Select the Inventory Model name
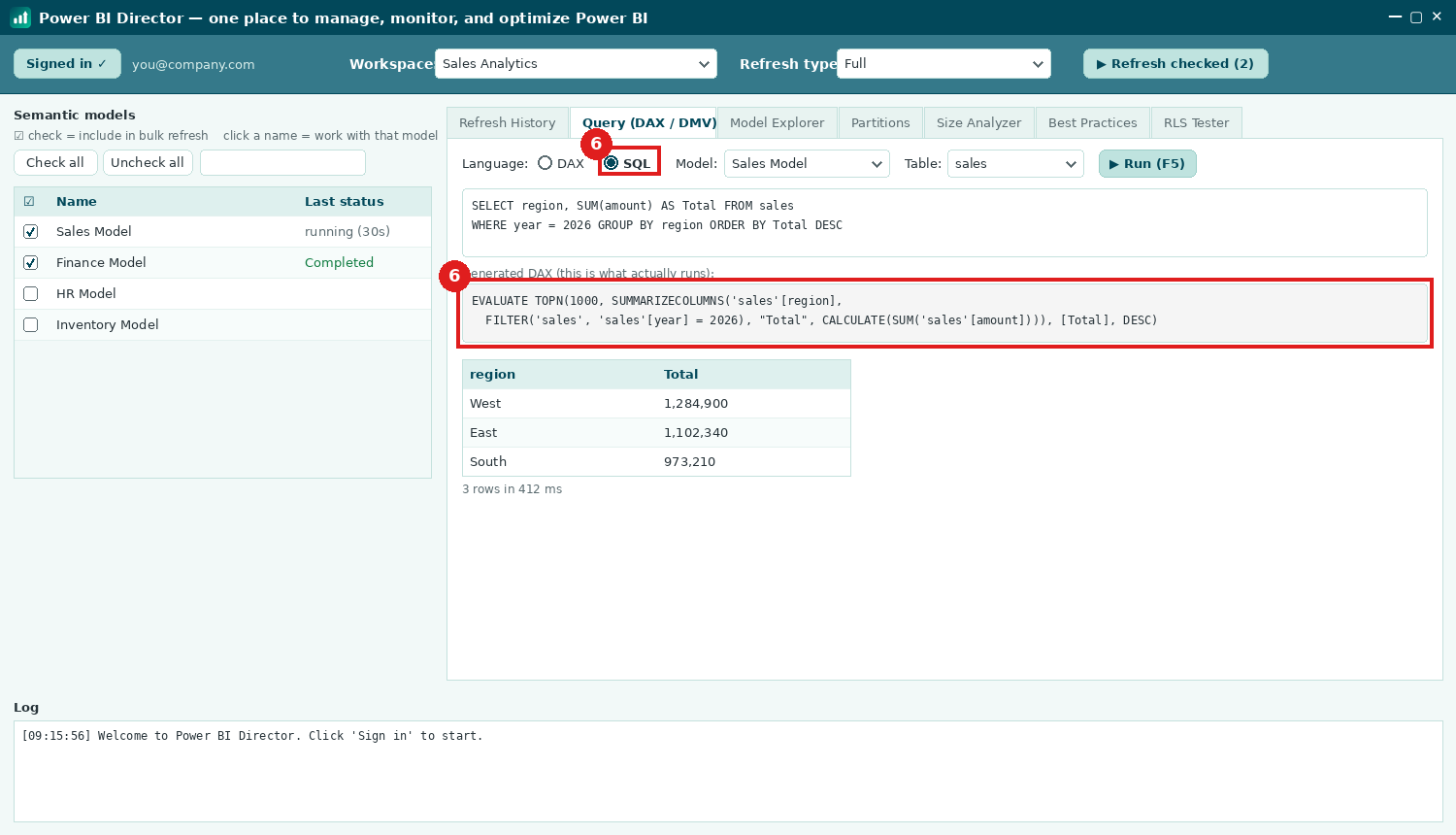The height and width of the screenshot is (835, 1456). coord(108,324)
